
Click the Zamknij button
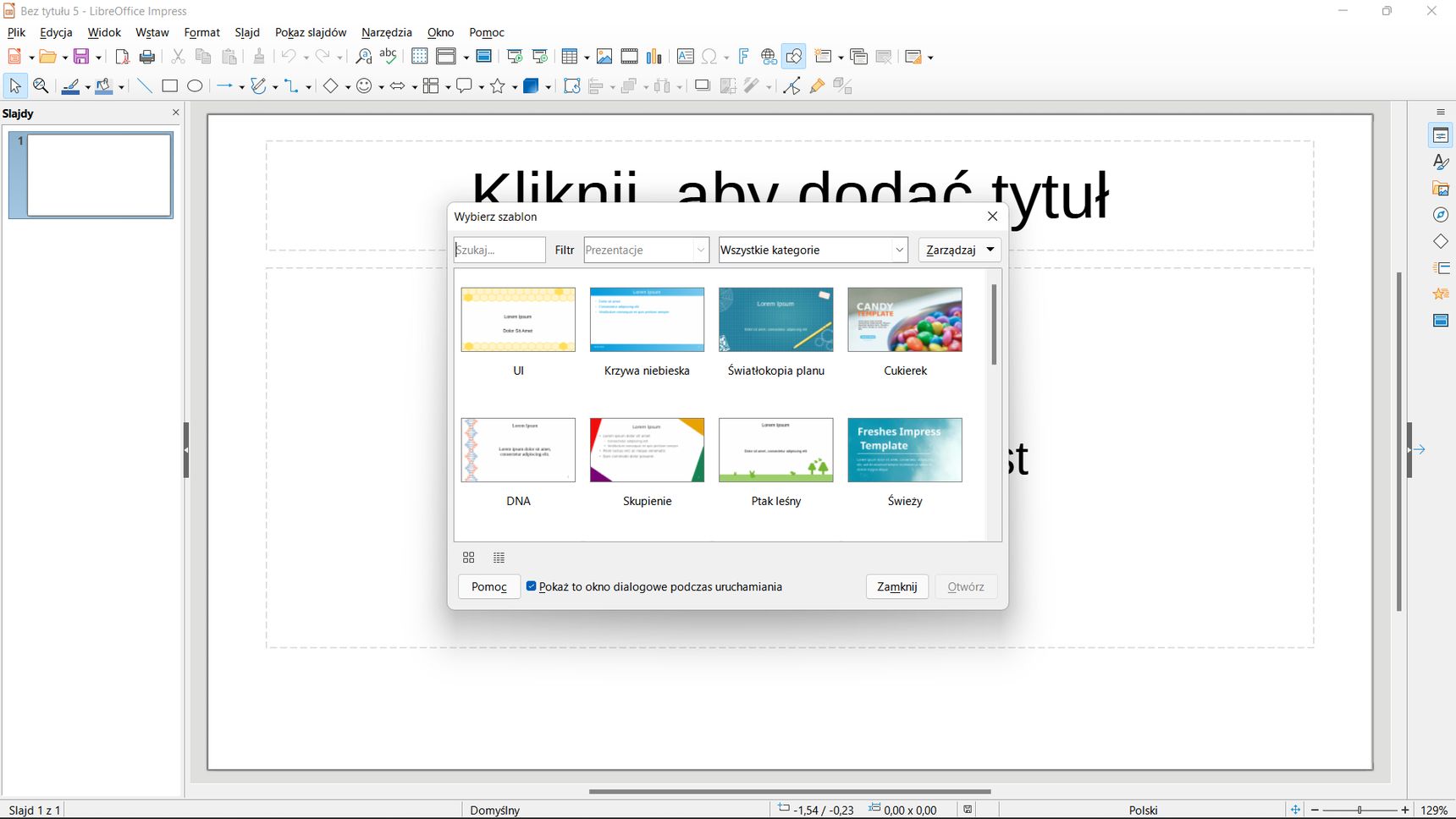pyautogui.click(x=897, y=586)
